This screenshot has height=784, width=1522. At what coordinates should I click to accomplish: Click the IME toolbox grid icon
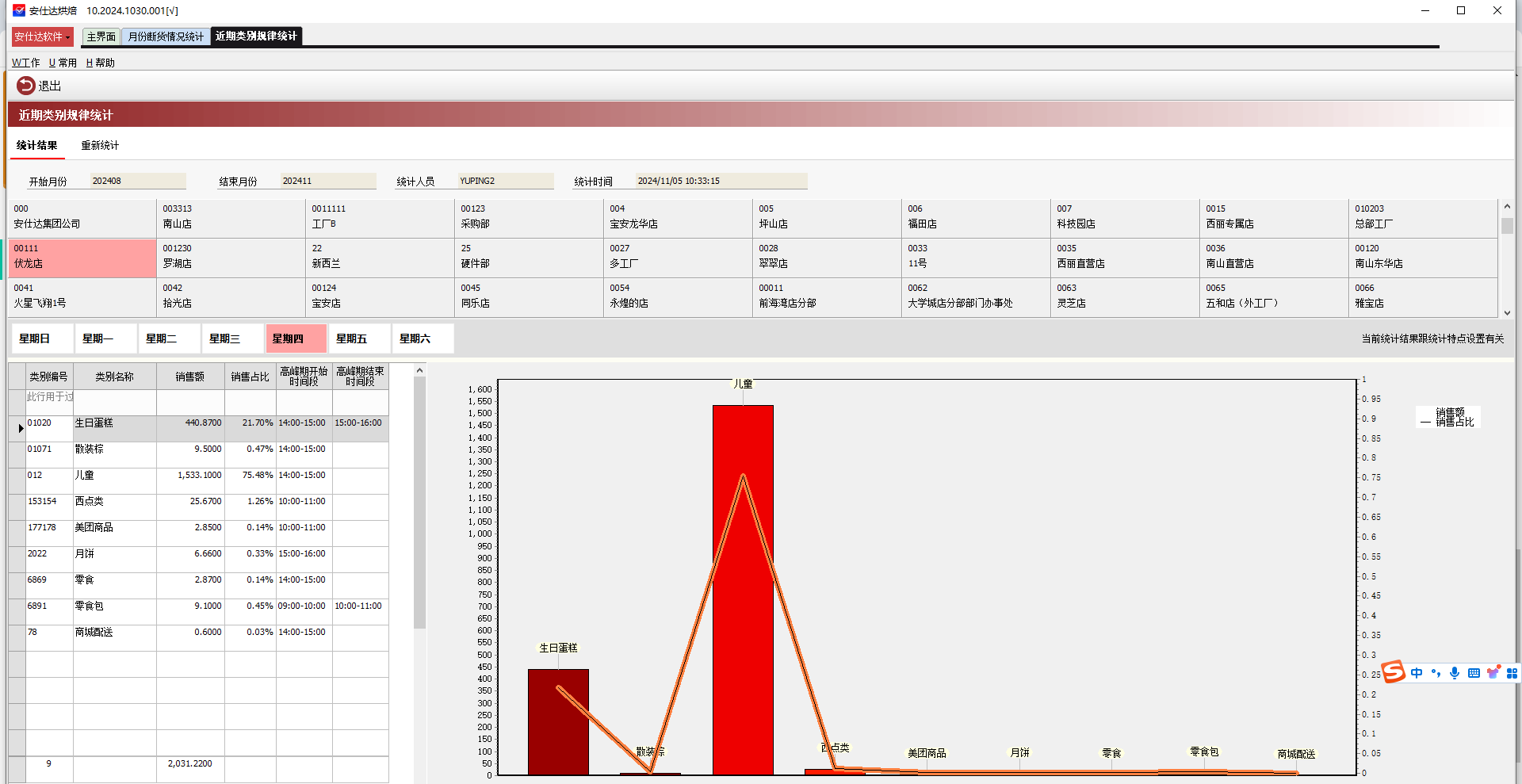pos(1512,673)
